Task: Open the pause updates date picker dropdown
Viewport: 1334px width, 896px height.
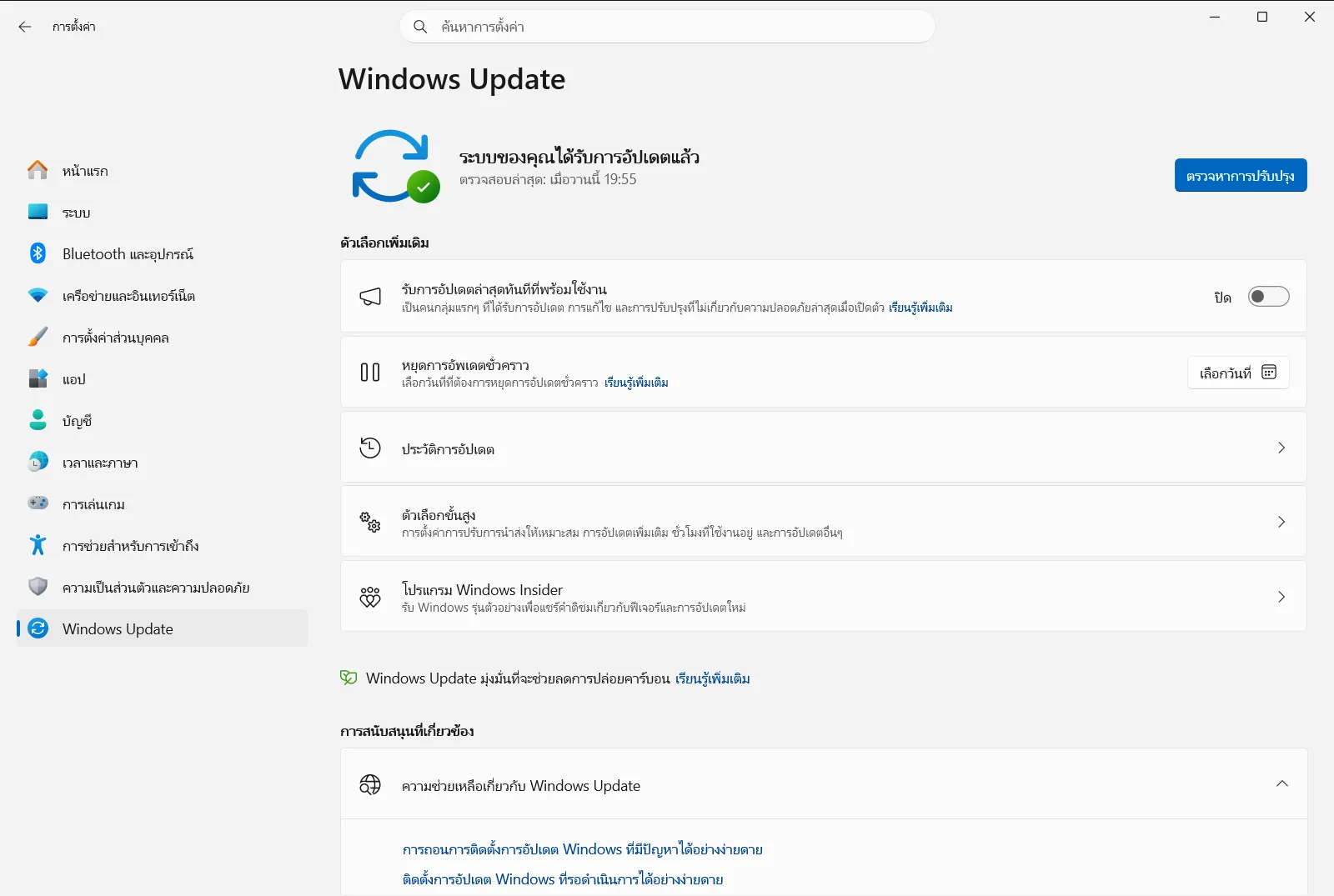Action: [x=1238, y=373]
